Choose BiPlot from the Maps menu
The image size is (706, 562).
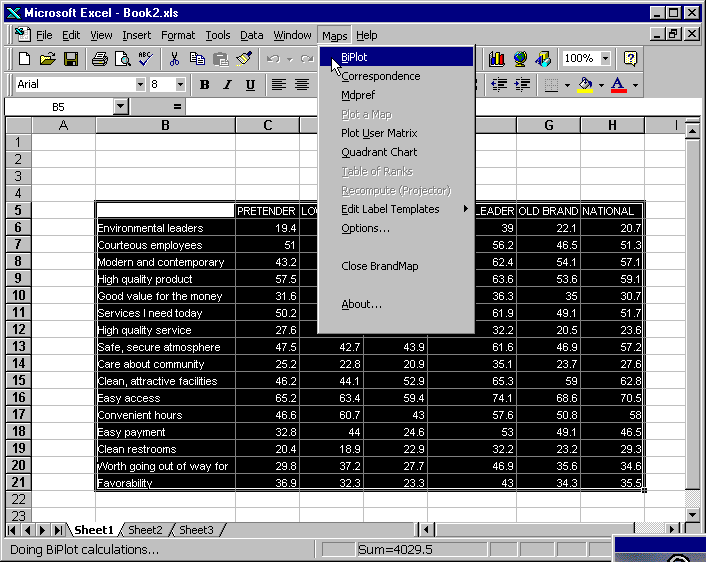click(x=396, y=57)
